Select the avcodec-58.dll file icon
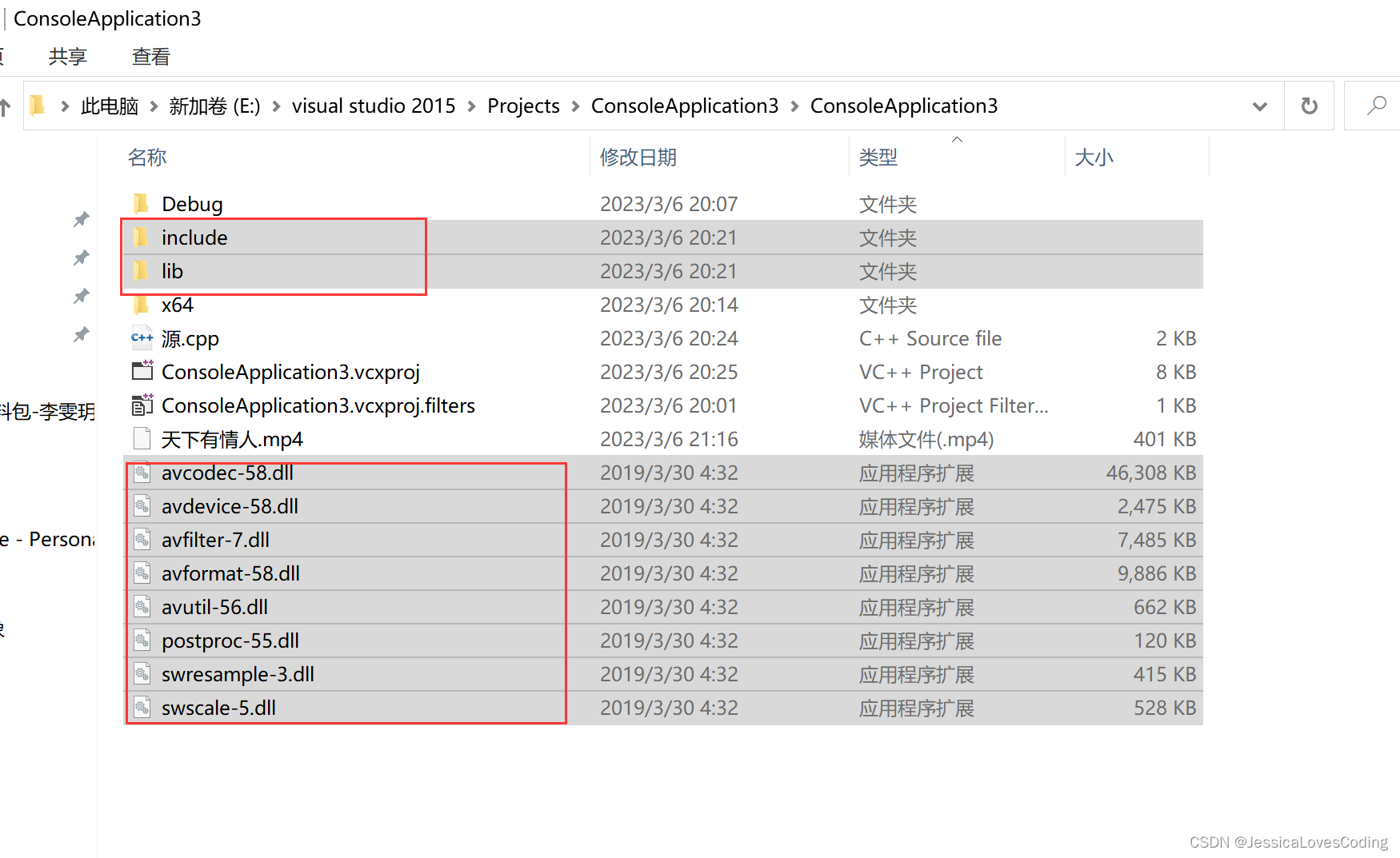Image resolution: width=1400 pixels, height=858 pixels. [142, 473]
